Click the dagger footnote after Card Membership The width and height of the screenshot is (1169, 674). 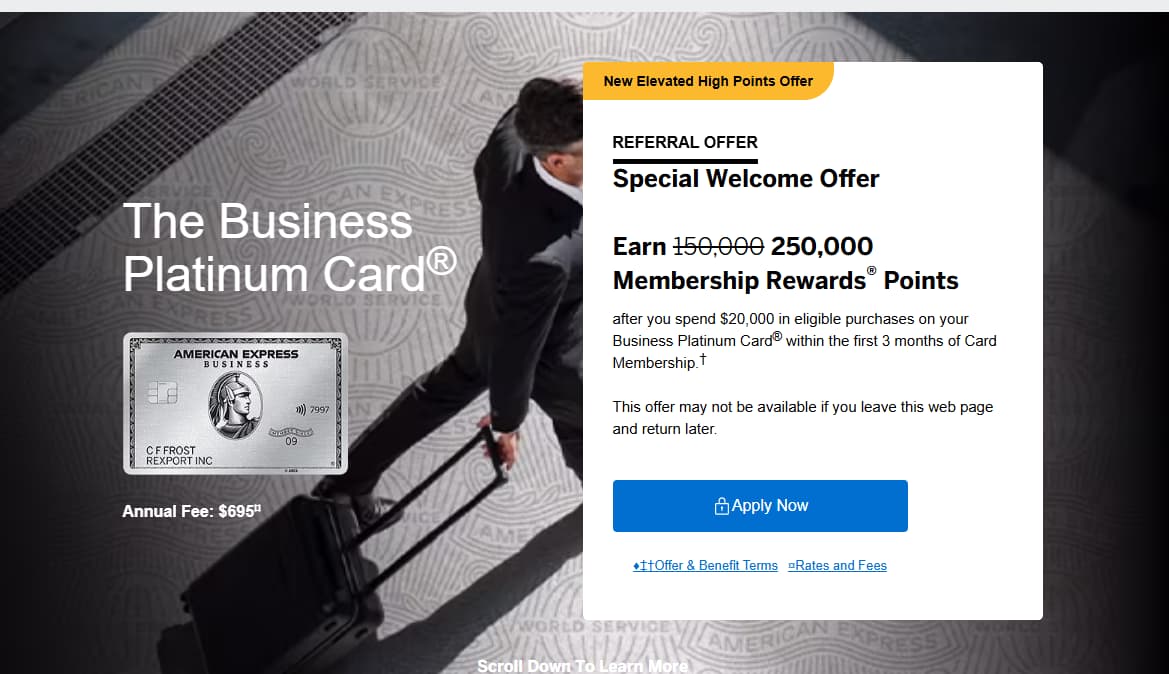(702, 361)
